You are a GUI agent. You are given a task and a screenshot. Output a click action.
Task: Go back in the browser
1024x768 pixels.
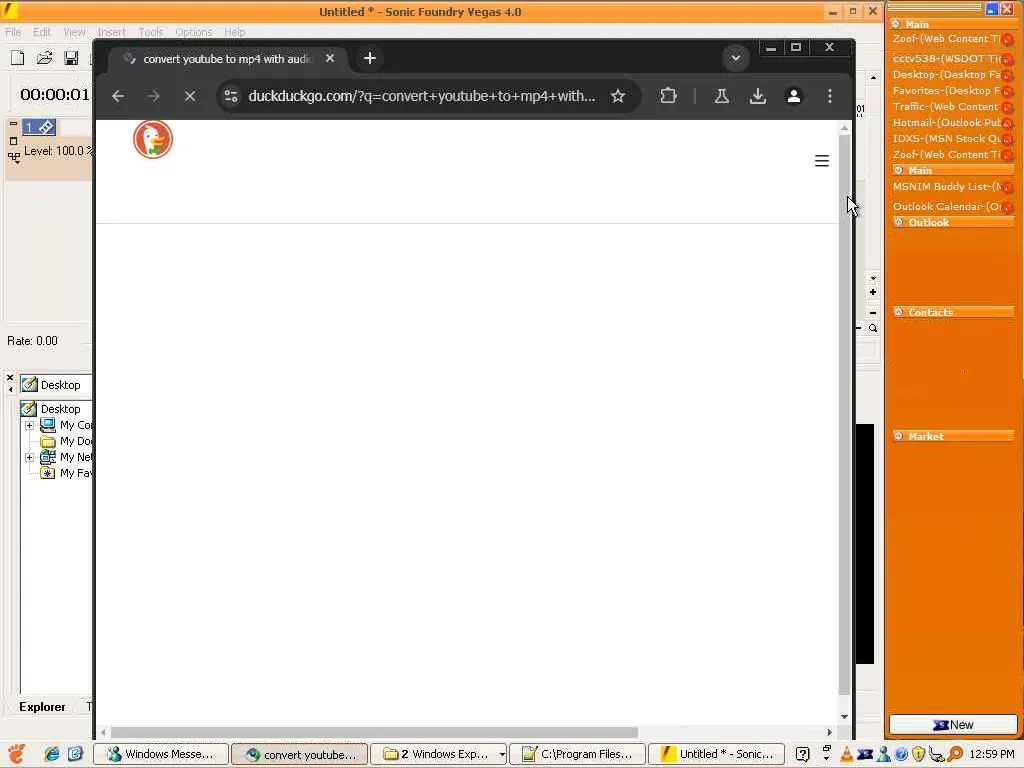click(x=118, y=96)
